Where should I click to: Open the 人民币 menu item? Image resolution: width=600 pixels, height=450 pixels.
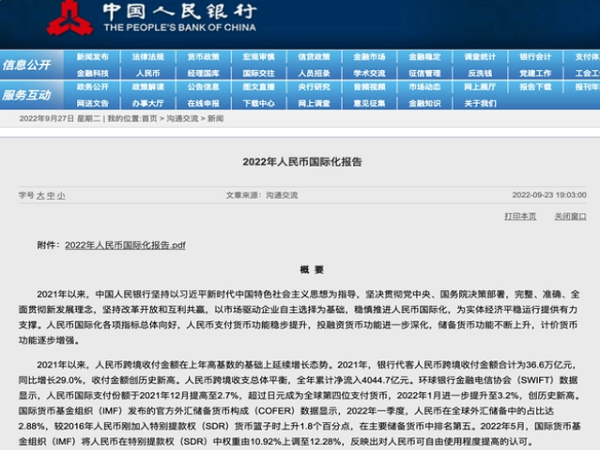[148, 73]
